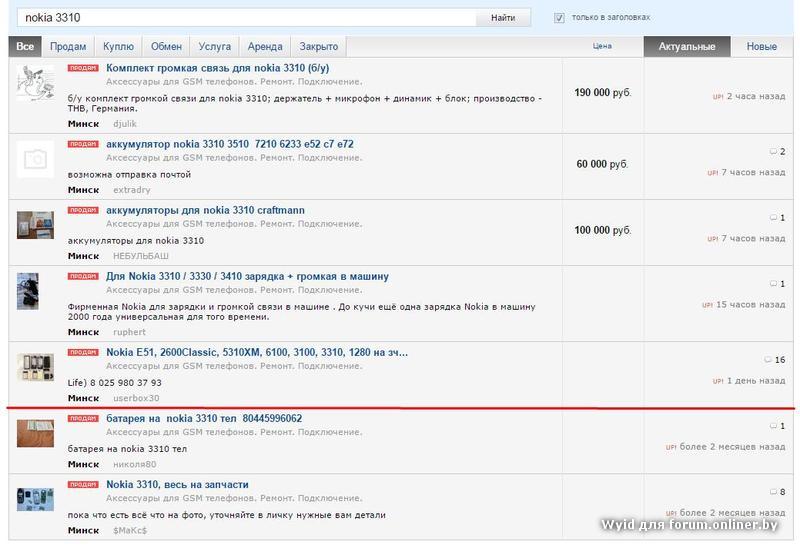Open profile of user николя80
This screenshot has width=800, height=548.
click(x=135, y=464)
